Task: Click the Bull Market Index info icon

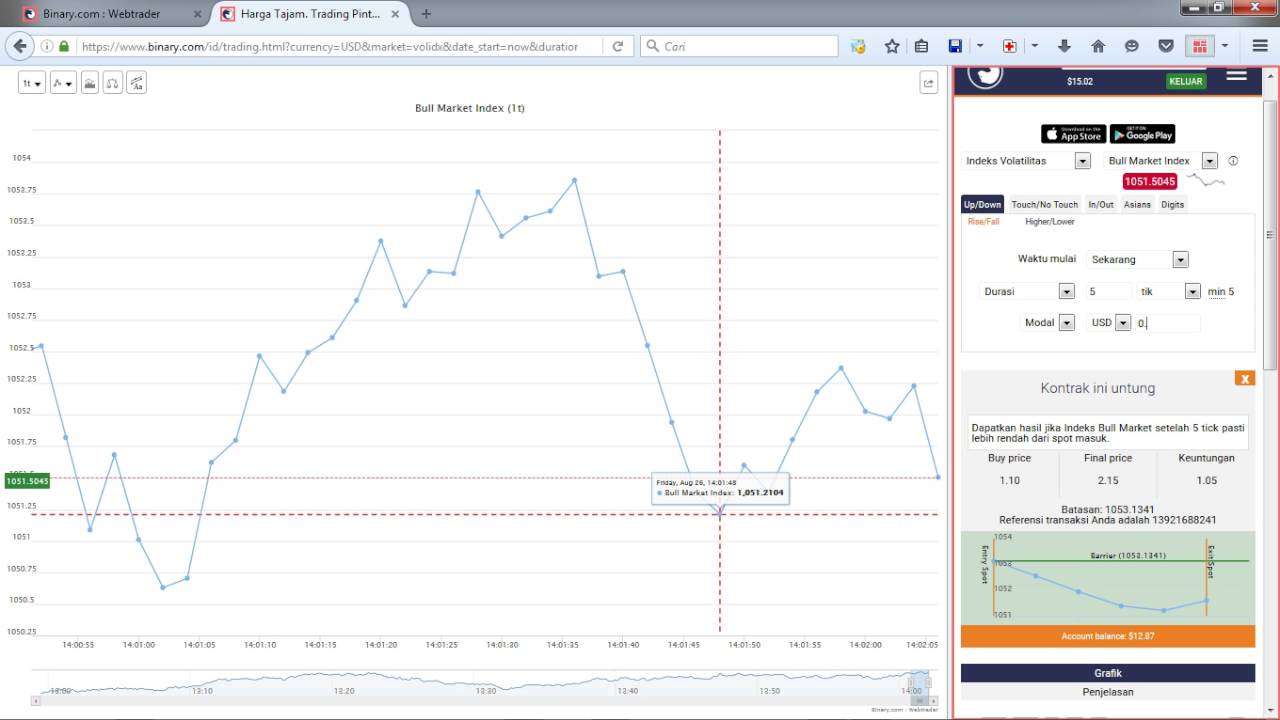Action: click(x=1233, y=161)
